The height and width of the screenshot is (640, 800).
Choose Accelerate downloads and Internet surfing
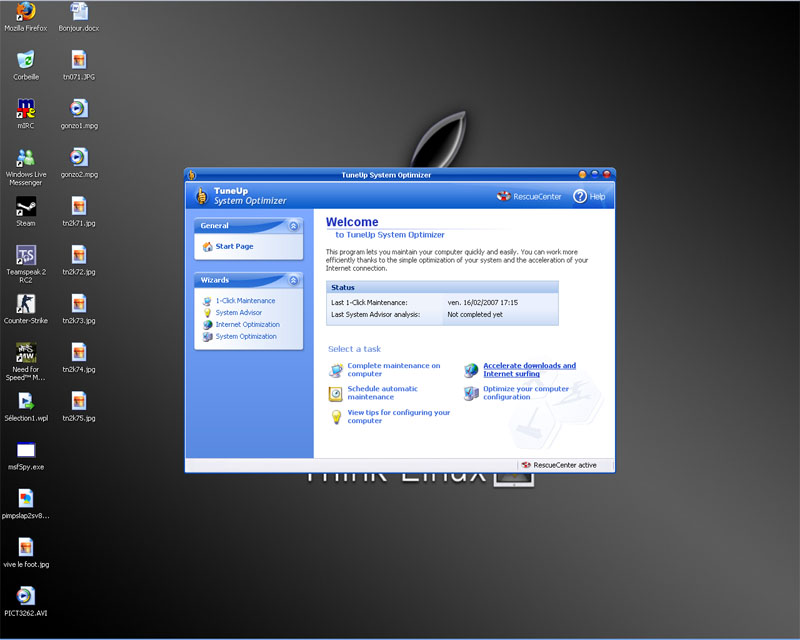(x=520, y=370)
